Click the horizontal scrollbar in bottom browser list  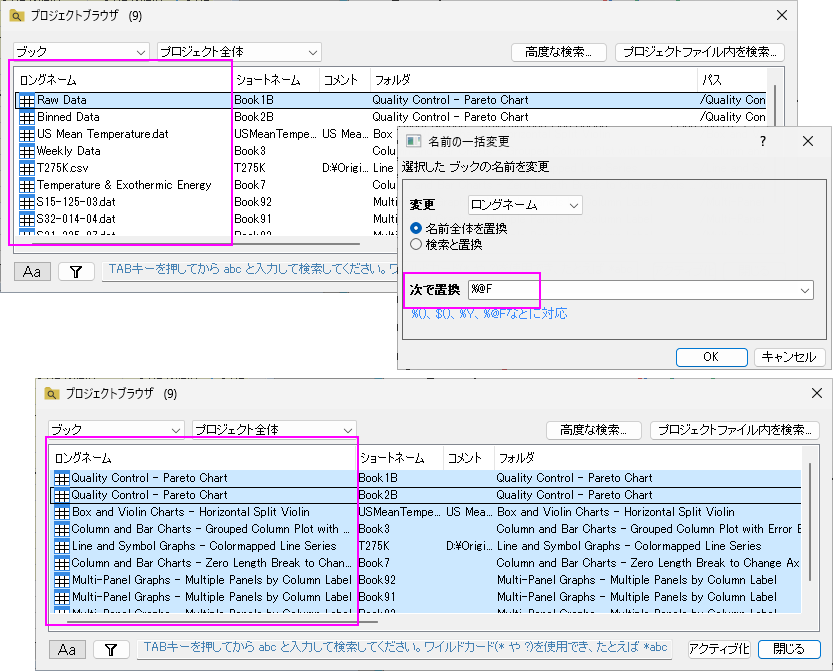point(222,622)
